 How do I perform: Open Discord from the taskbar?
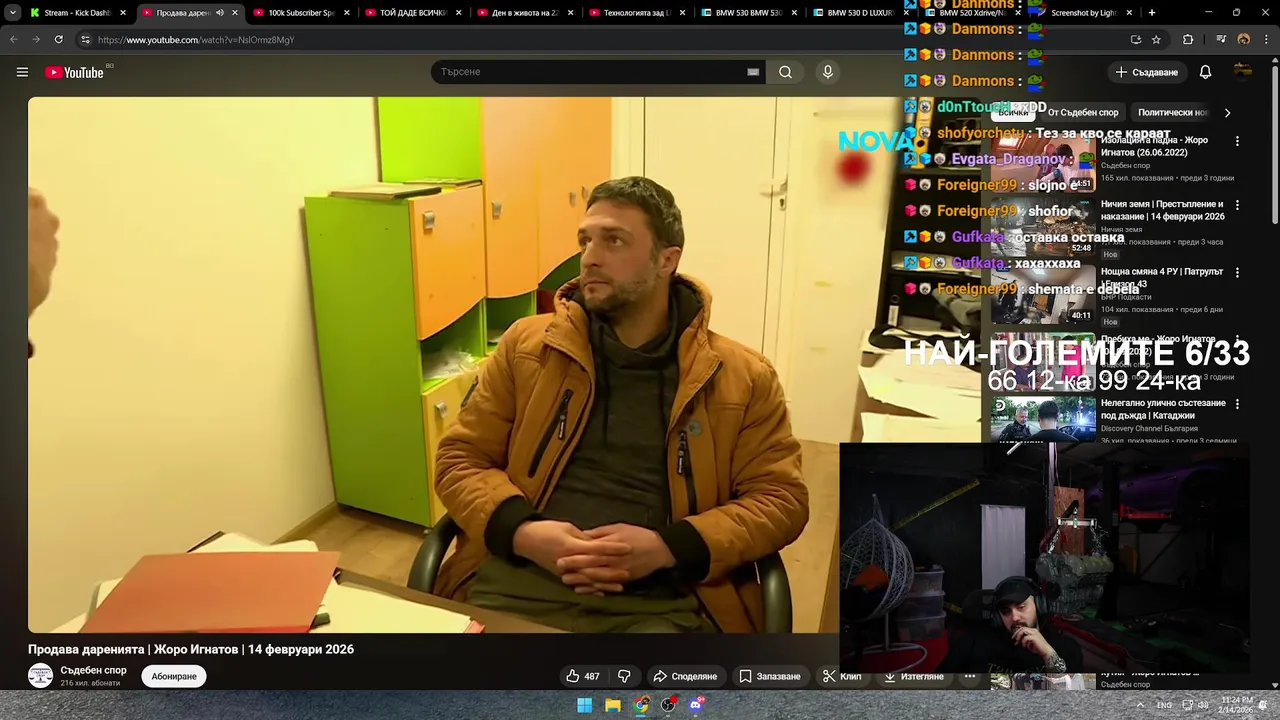click(x=696, y=705)
